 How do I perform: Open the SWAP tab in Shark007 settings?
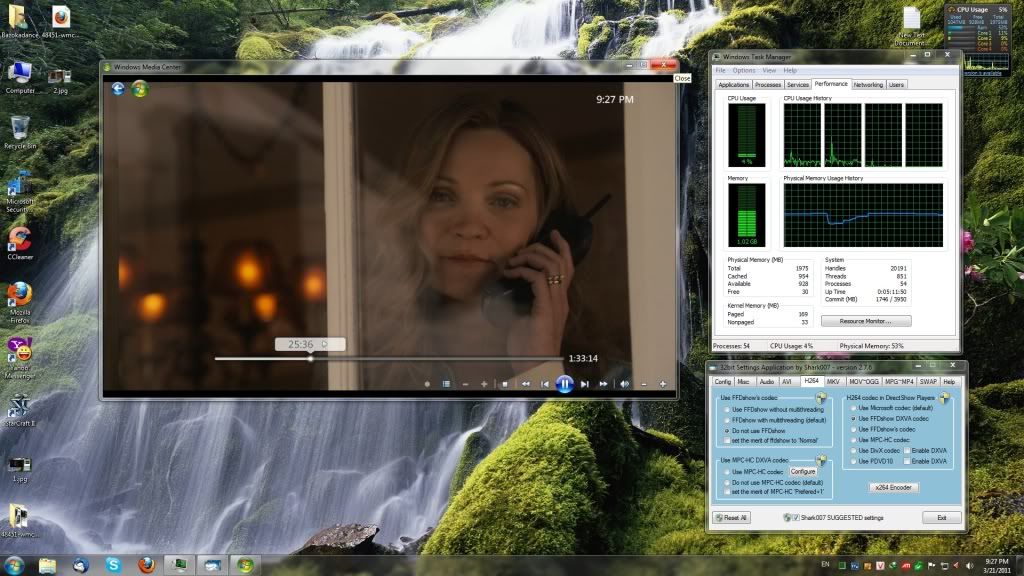[927, 381]
